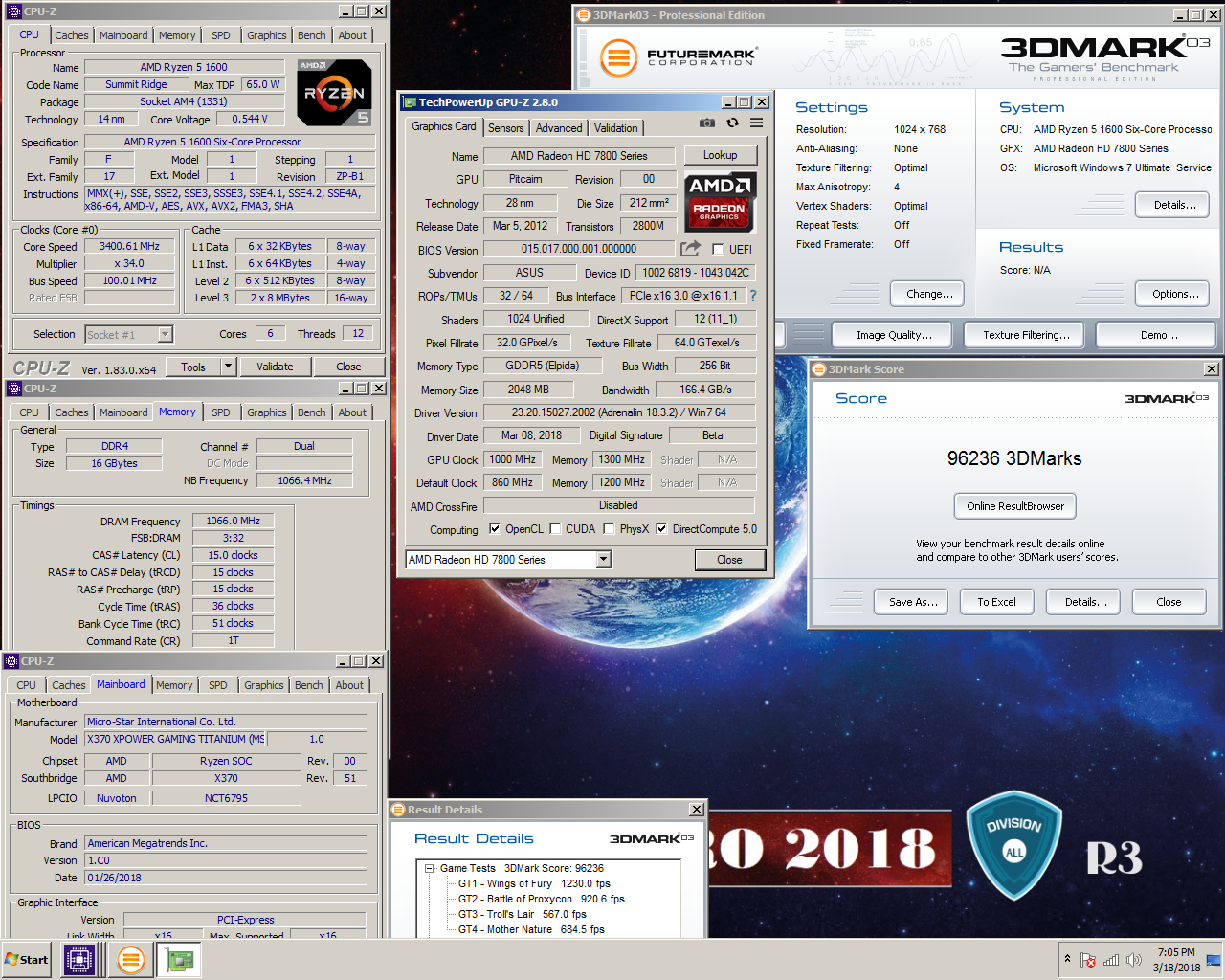This screenshot has width=1225, height=980.
Task: Select the CPU-Z taskbar icon
Action: (x=79, y=959)
